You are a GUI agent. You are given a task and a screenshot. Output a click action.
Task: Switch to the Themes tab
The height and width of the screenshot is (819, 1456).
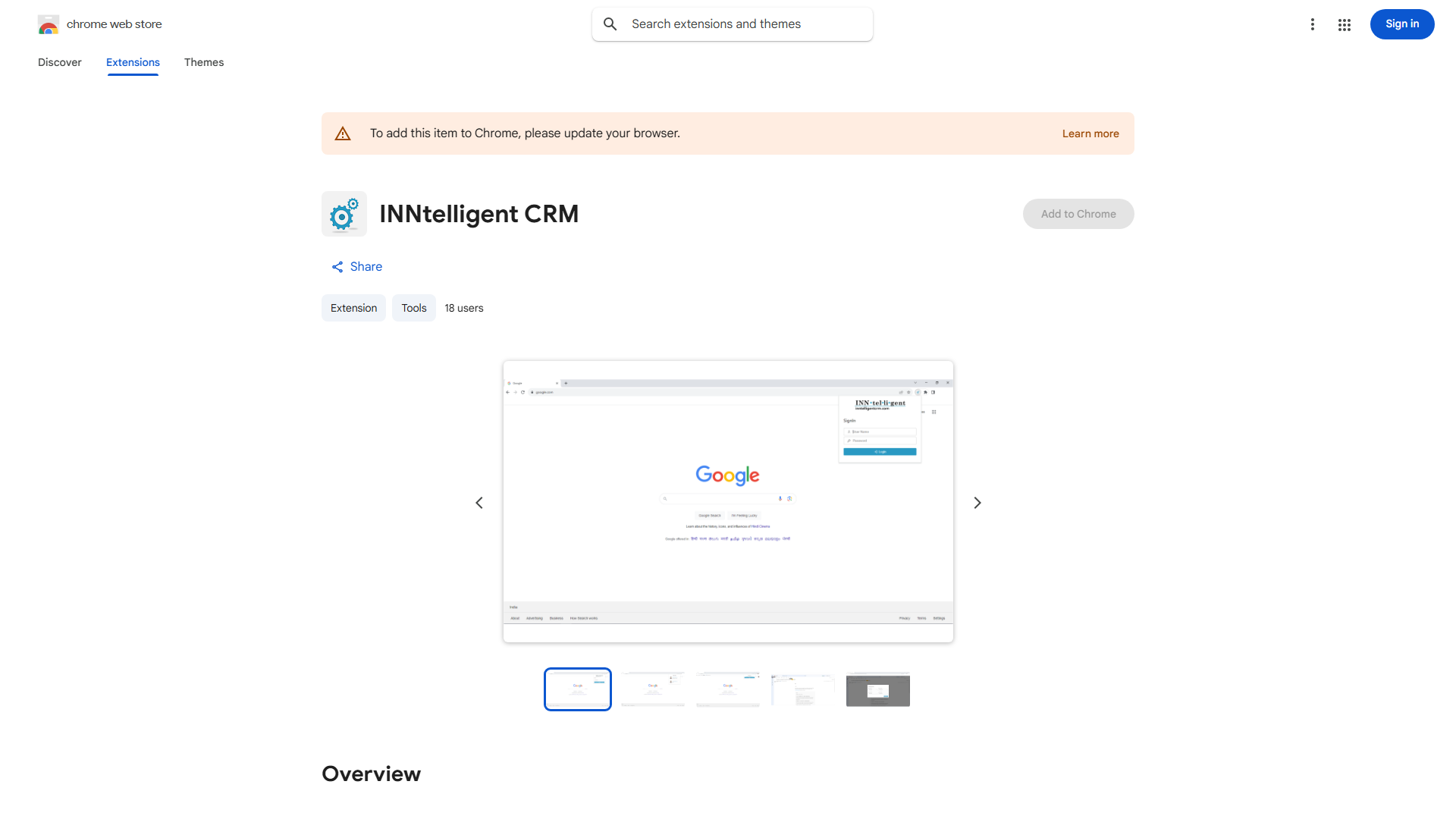(x=203, y=62)
